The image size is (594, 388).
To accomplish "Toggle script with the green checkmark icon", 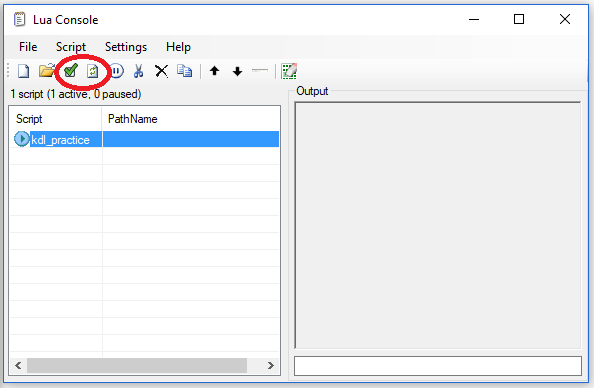I will 70,70.
